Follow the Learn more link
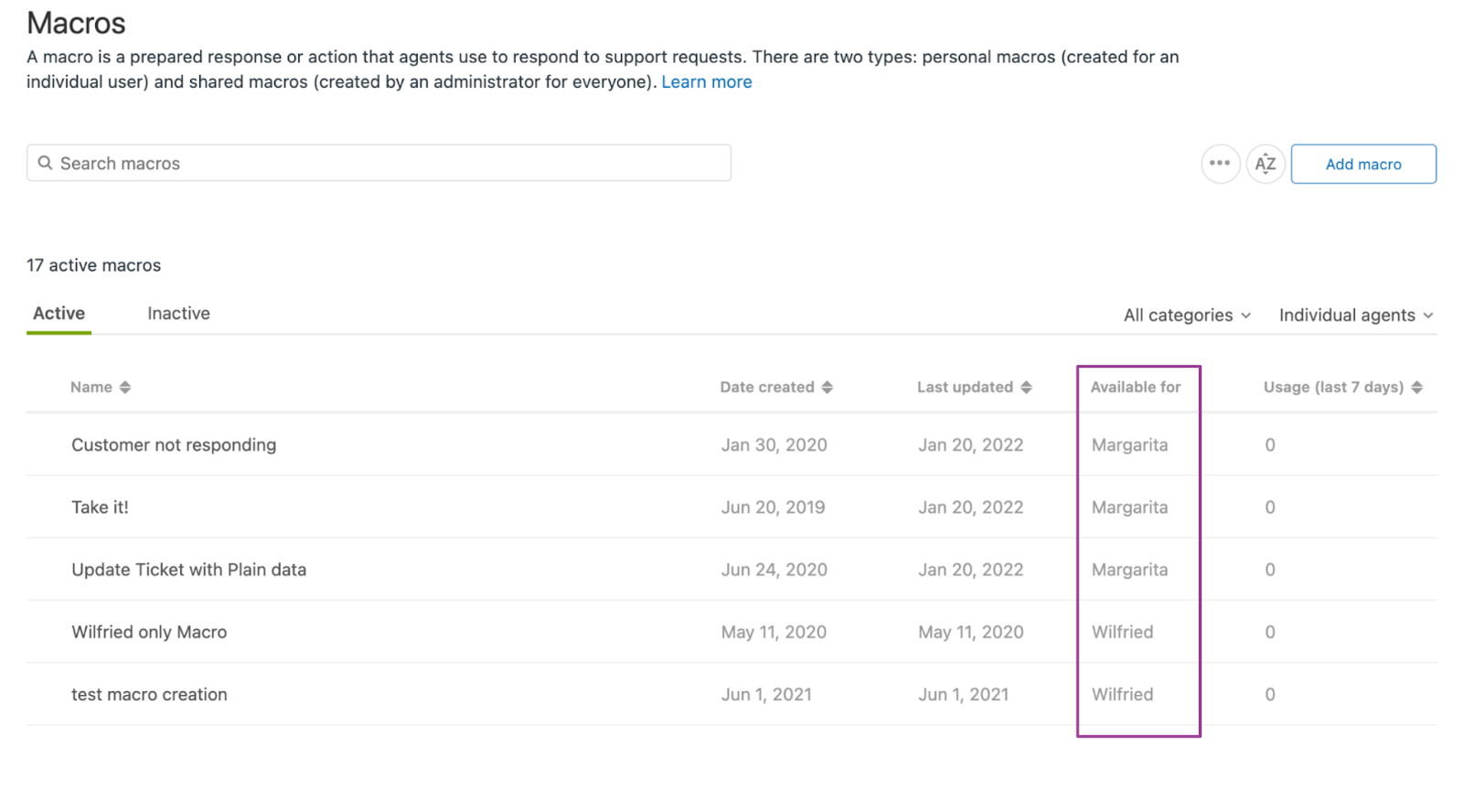The height and width of the screenshot is (812, 1463). 706,81
